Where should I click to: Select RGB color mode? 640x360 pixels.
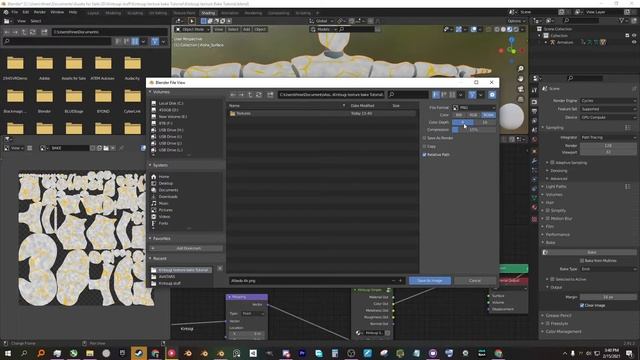point(473,115)
